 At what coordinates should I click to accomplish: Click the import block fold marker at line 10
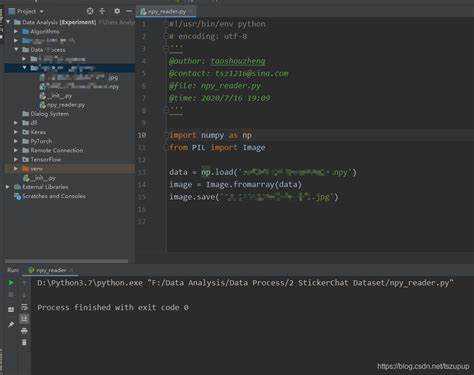point(166,135)
